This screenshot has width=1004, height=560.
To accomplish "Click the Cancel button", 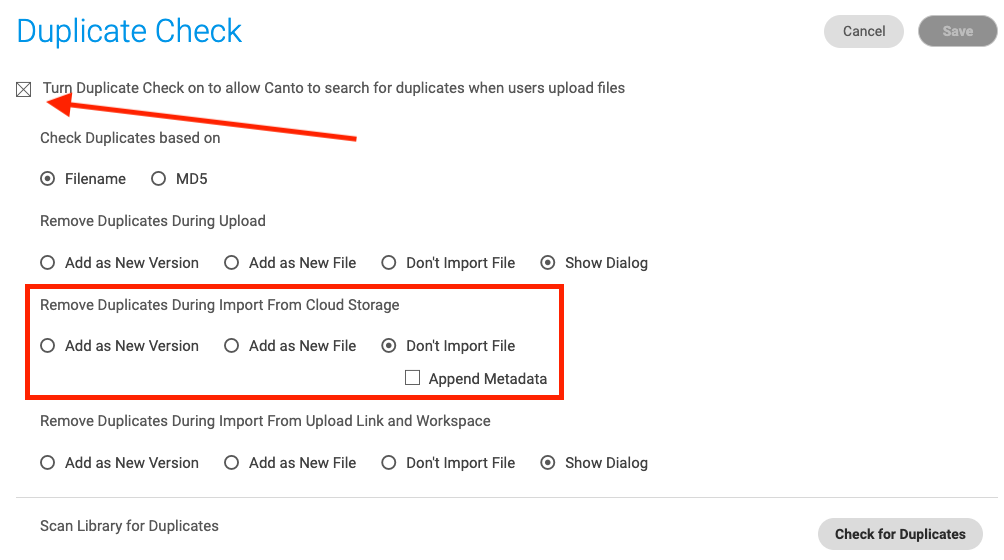I will 864,31.
